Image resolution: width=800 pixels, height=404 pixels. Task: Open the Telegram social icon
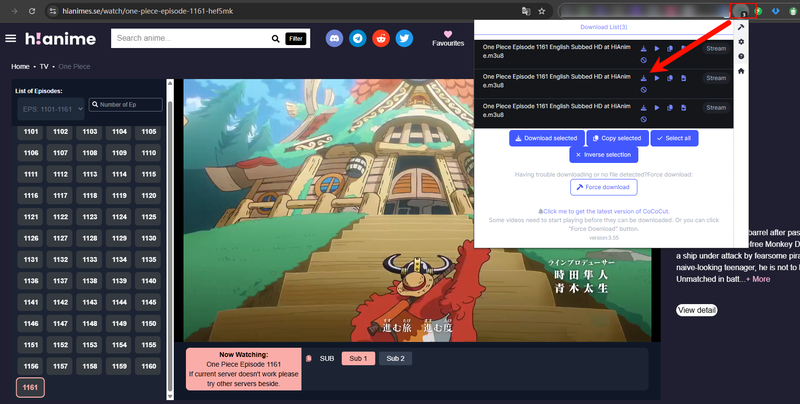point(358,38)
